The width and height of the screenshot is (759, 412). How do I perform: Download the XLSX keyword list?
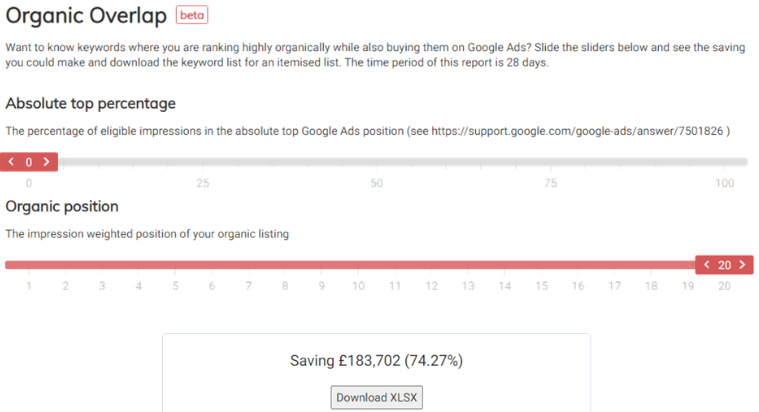[376, 397]
